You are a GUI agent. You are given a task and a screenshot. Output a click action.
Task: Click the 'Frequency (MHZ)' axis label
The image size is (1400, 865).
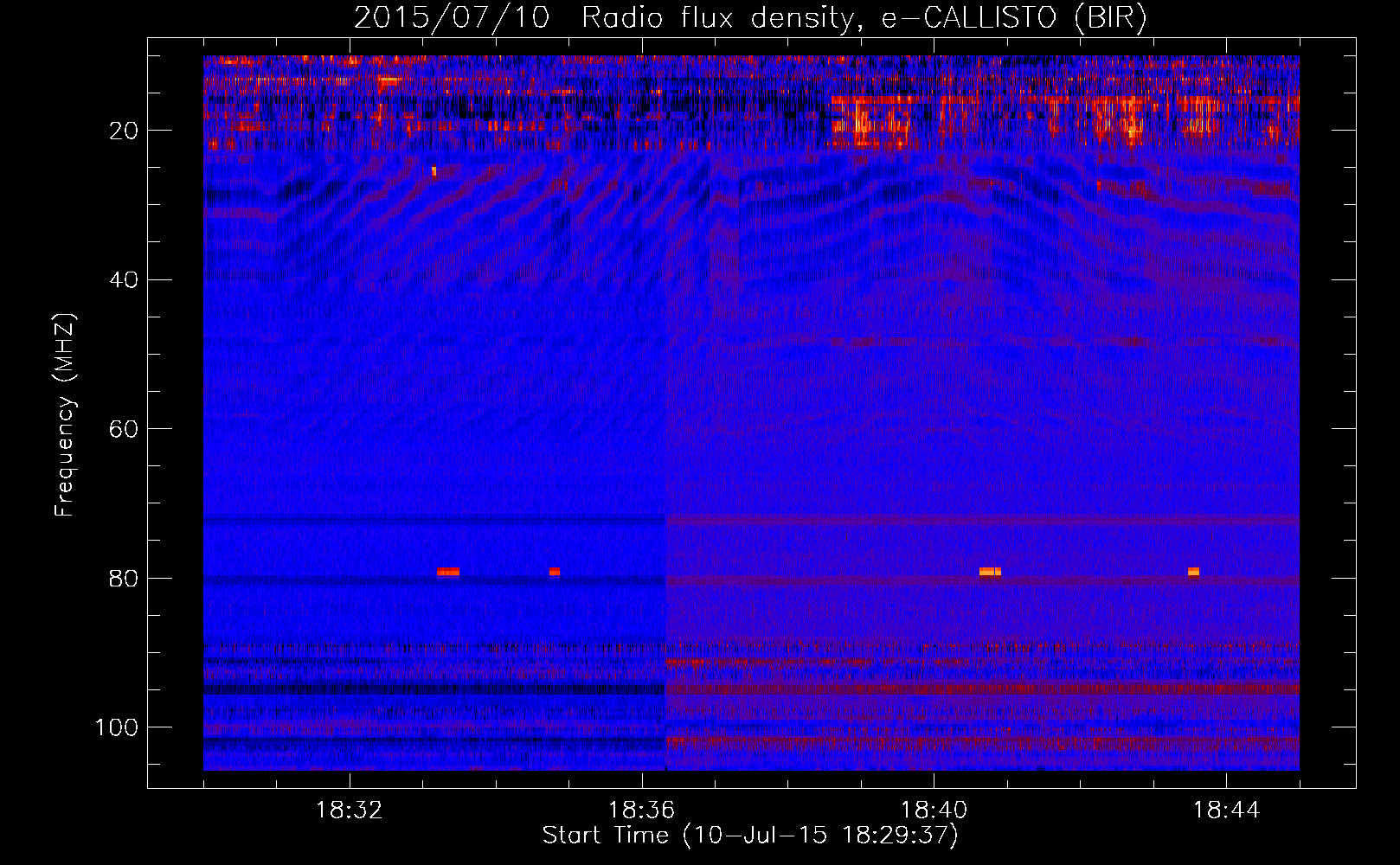pos(65,415)
